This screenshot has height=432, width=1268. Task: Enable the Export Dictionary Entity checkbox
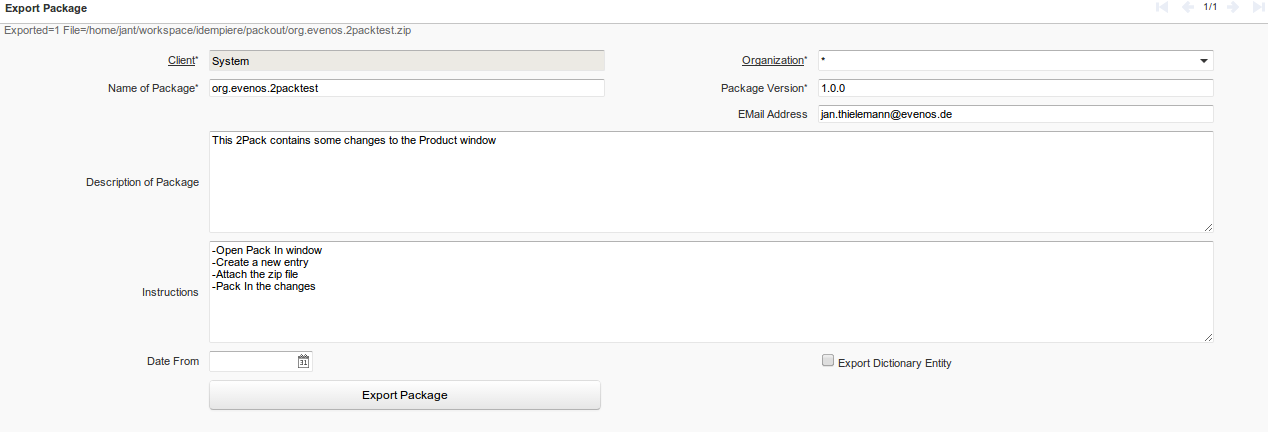pos(828,361)
